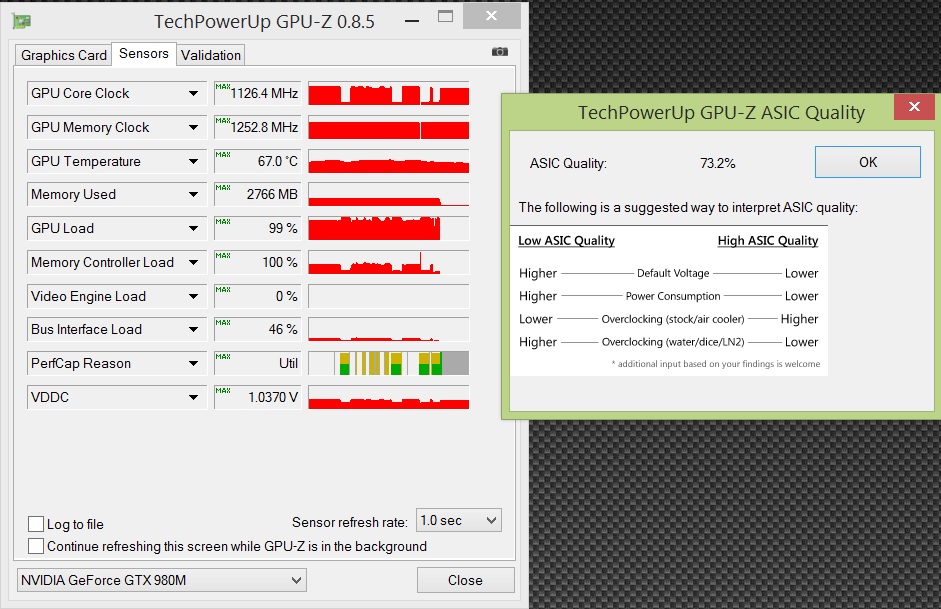Close the GPU-Z main window

[x=492, y=16]
